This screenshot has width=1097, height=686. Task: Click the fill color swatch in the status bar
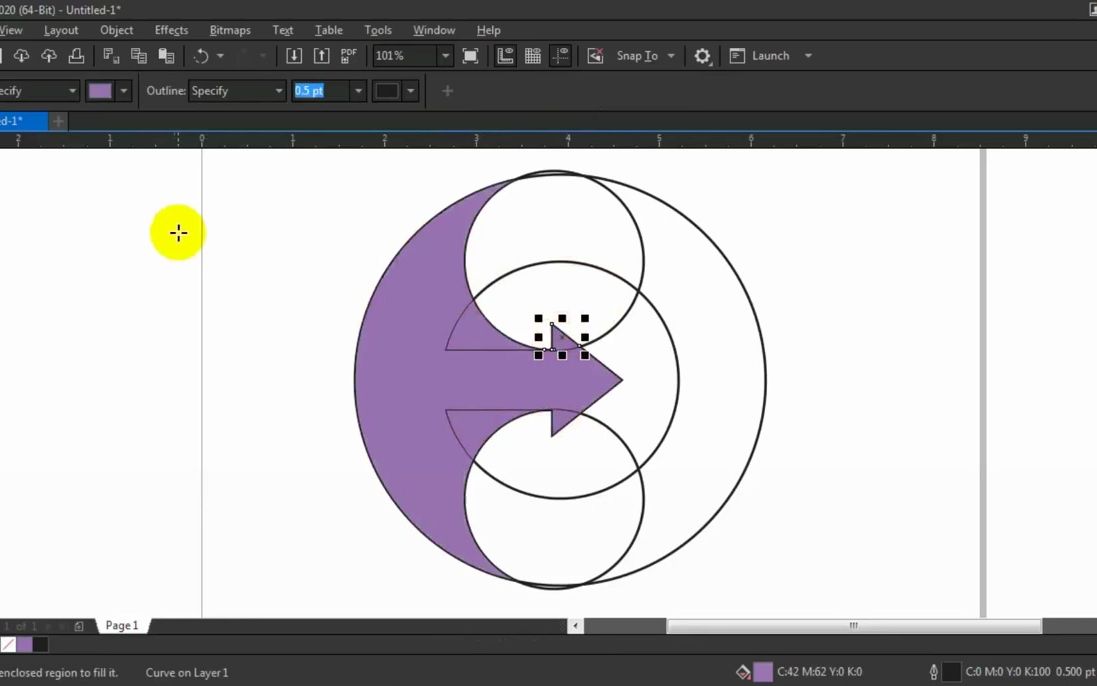pos(762,671)
